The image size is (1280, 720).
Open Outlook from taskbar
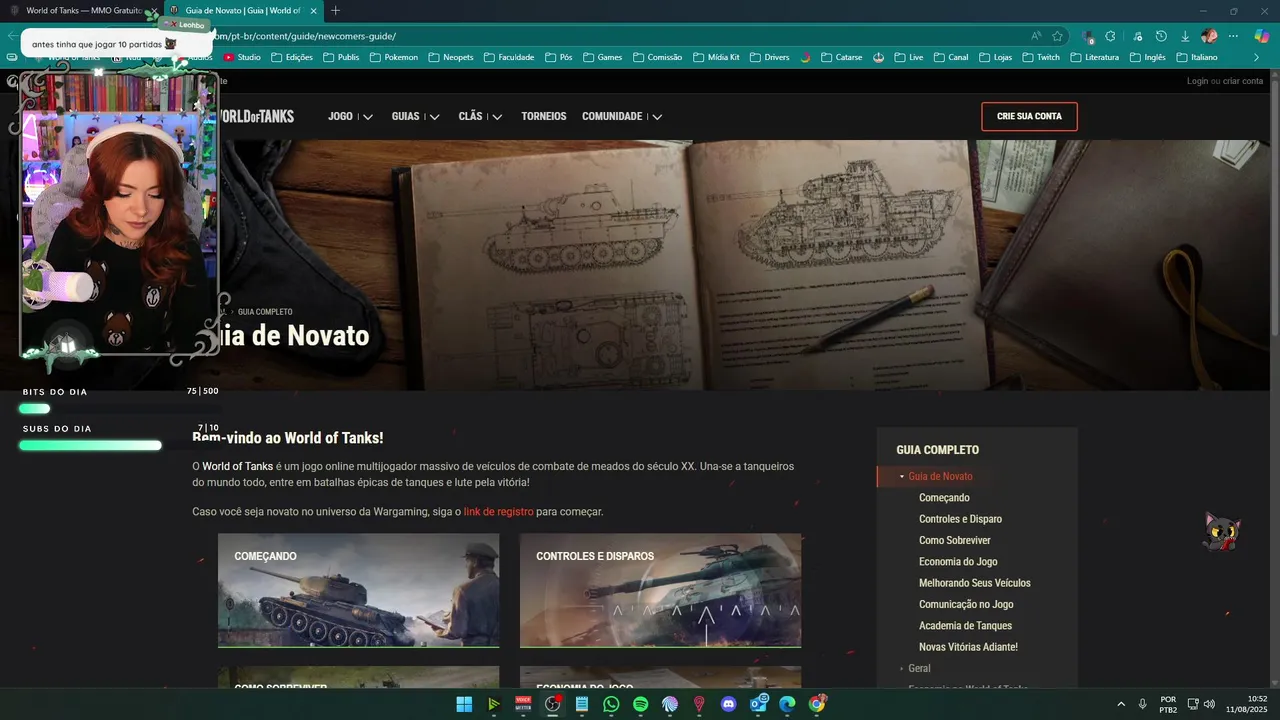click(x=759, y=704)
